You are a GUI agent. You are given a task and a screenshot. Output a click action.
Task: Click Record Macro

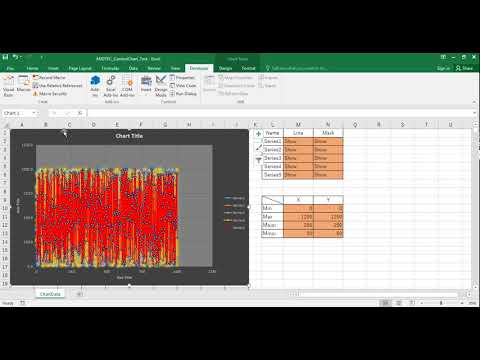click(x=49, y=77)
